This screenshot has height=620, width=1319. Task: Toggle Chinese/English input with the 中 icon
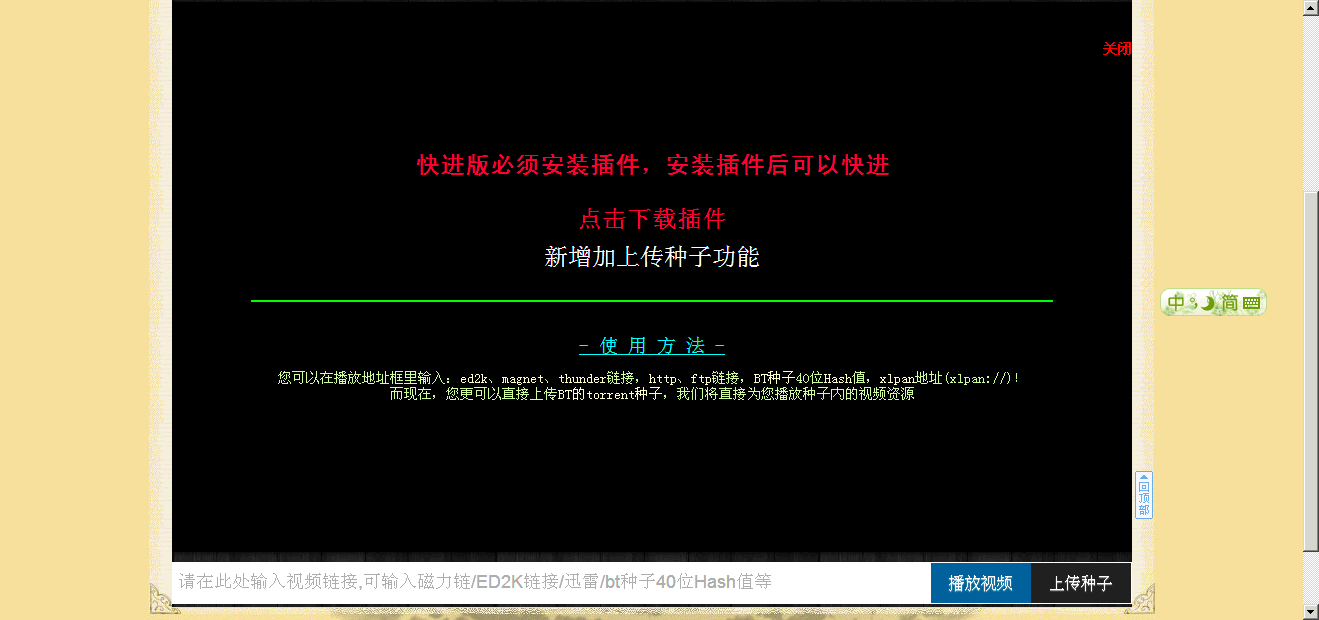click(x=1176, y=301)
